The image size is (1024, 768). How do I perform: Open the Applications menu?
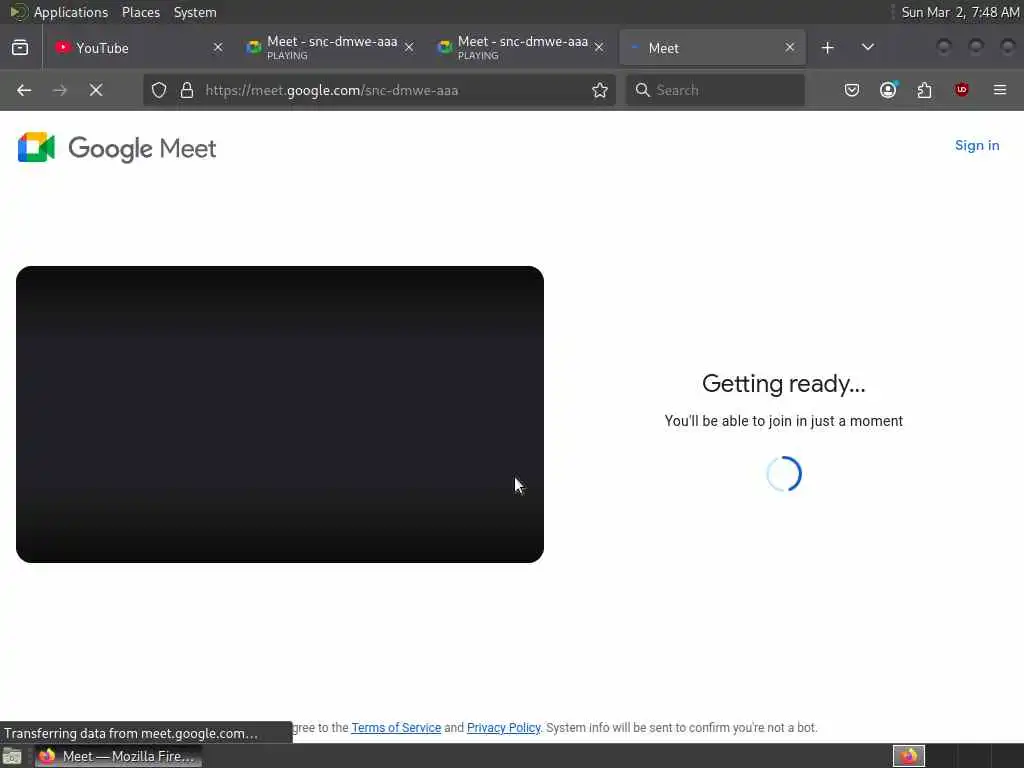71,12
